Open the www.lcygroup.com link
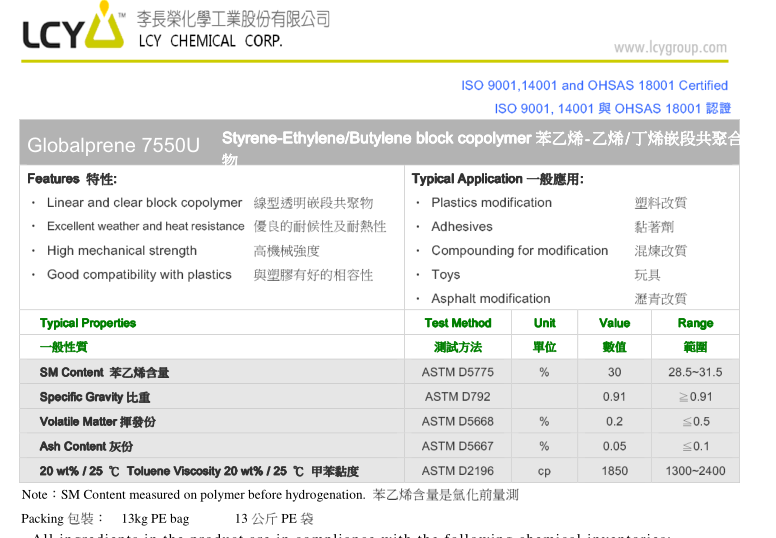This screenshot has height=538, width=776. (x=670, y=48)
